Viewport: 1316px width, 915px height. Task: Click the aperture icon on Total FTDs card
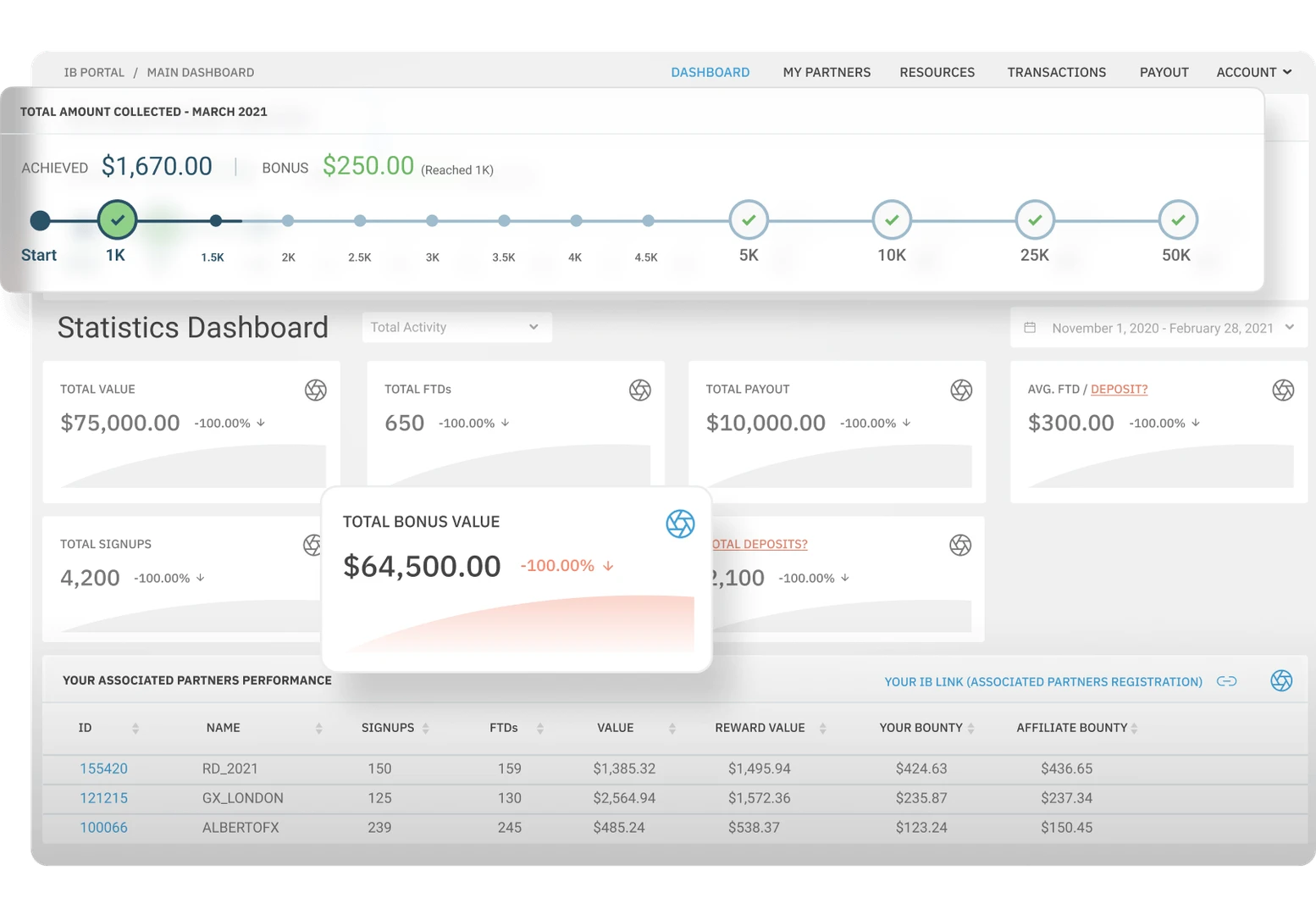tap(641, 390)
